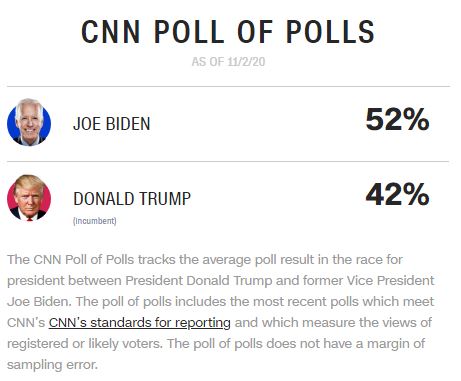This screenshot has width=461, height=381.
Task: Click the word CNN in the main heading
Action: point(110,32)
